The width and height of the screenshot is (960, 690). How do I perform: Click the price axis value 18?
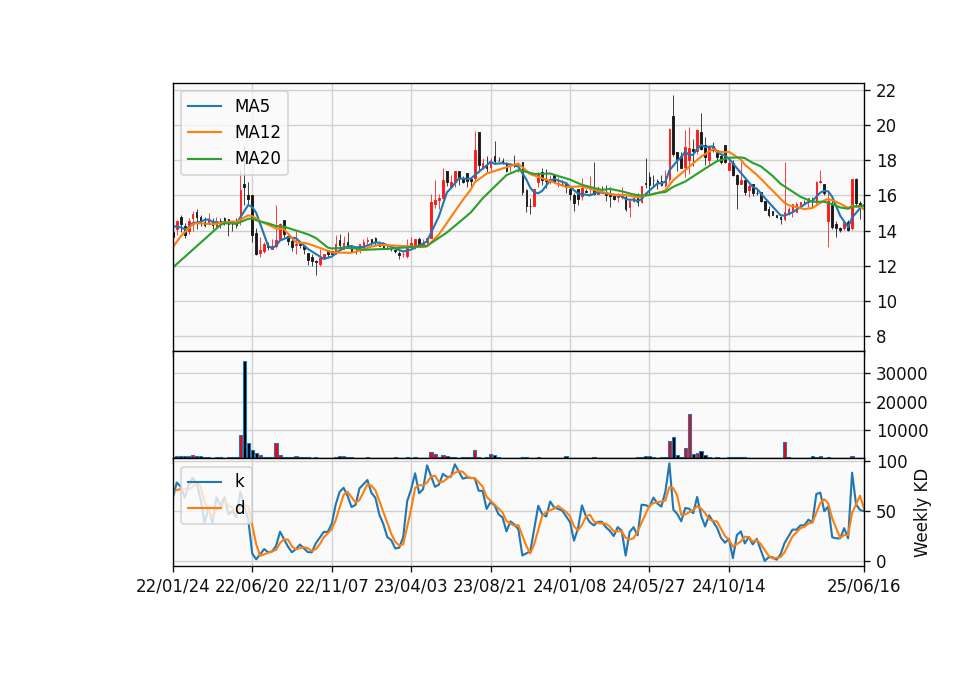tap(886, 161)
